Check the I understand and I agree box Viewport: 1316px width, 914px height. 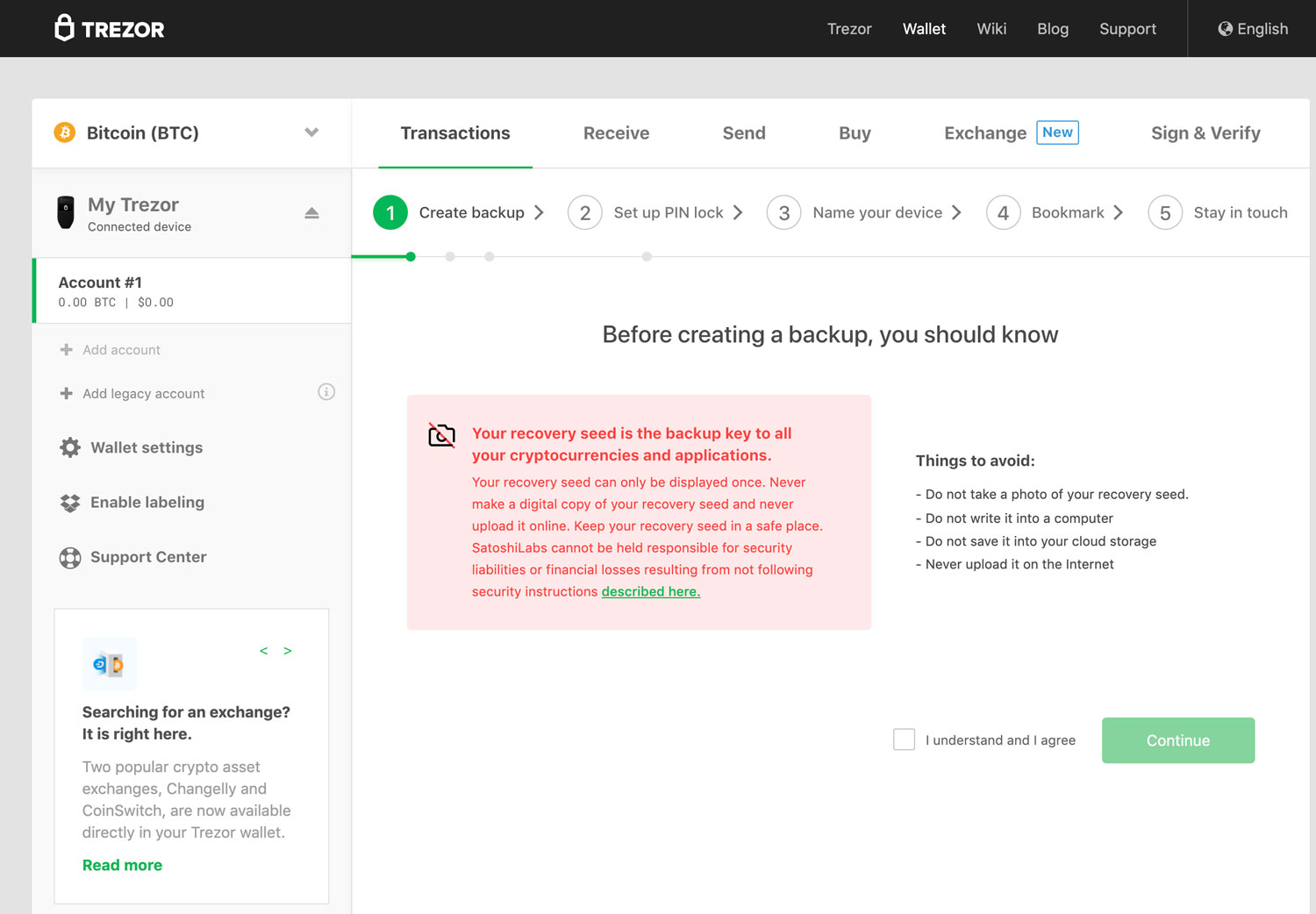click(904, 739)
